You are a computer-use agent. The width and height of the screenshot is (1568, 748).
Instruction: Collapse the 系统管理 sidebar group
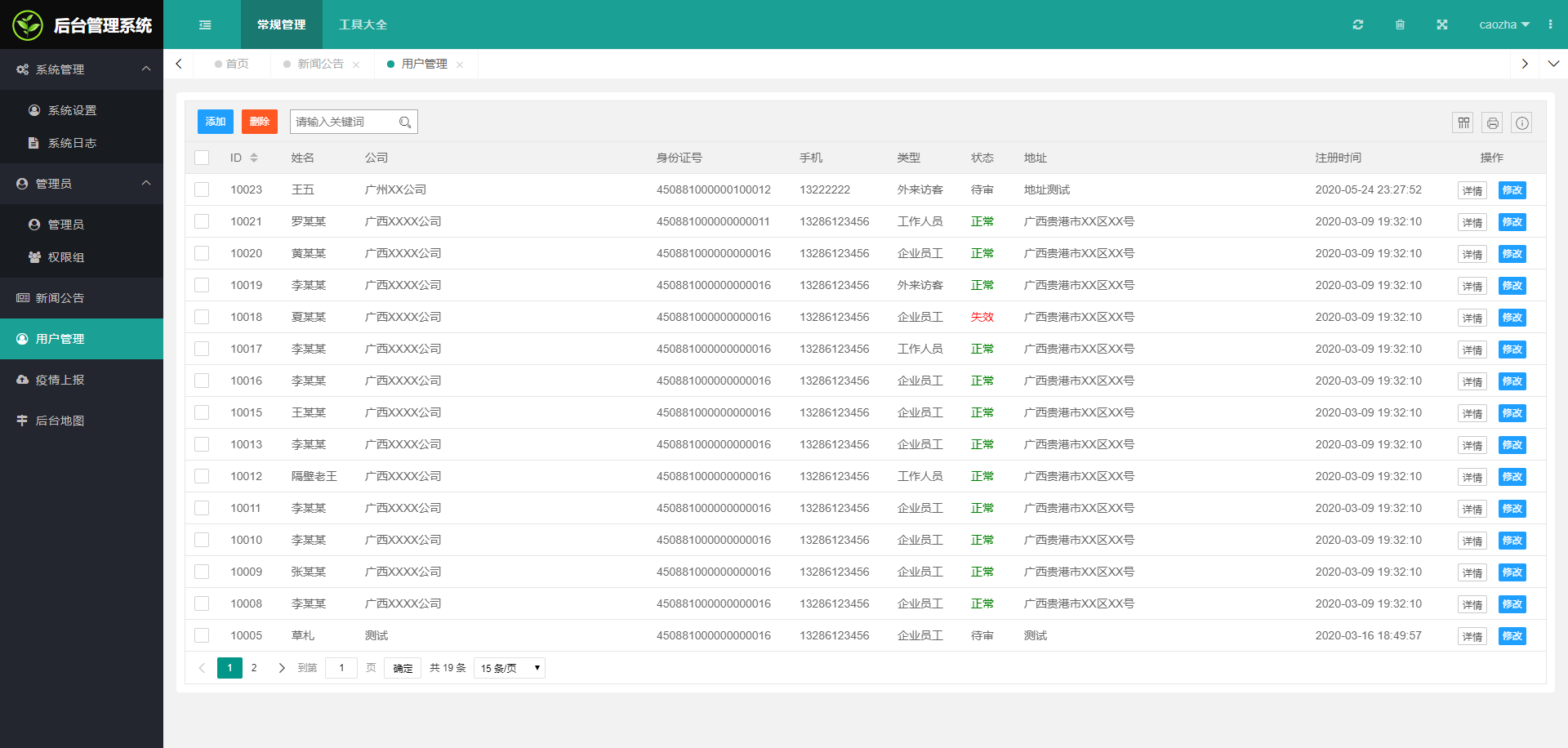coord(82,69)
